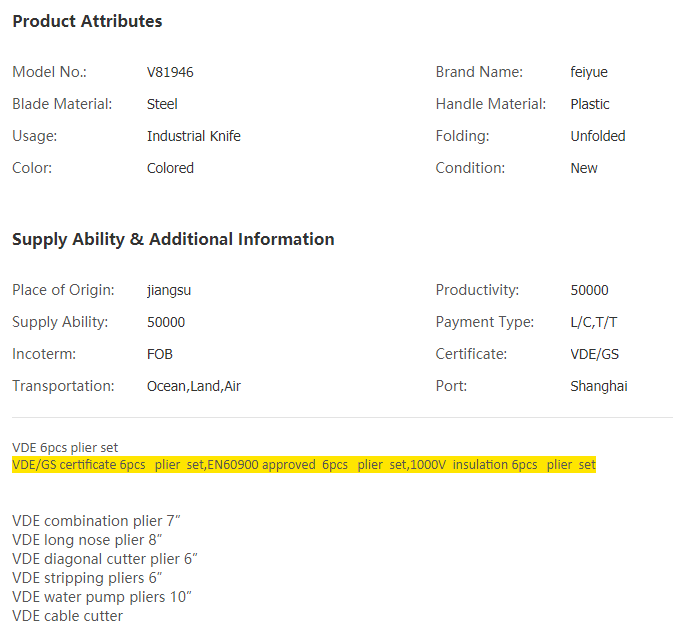Image resolution: width=673 pixels, height=635 pixels.
Task: Click the Incoterm value FOB
Action: click(160, 354)
